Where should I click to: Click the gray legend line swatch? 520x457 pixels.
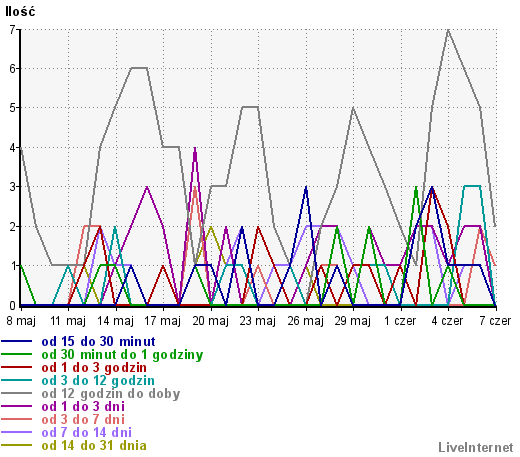[x=17, y=394]
